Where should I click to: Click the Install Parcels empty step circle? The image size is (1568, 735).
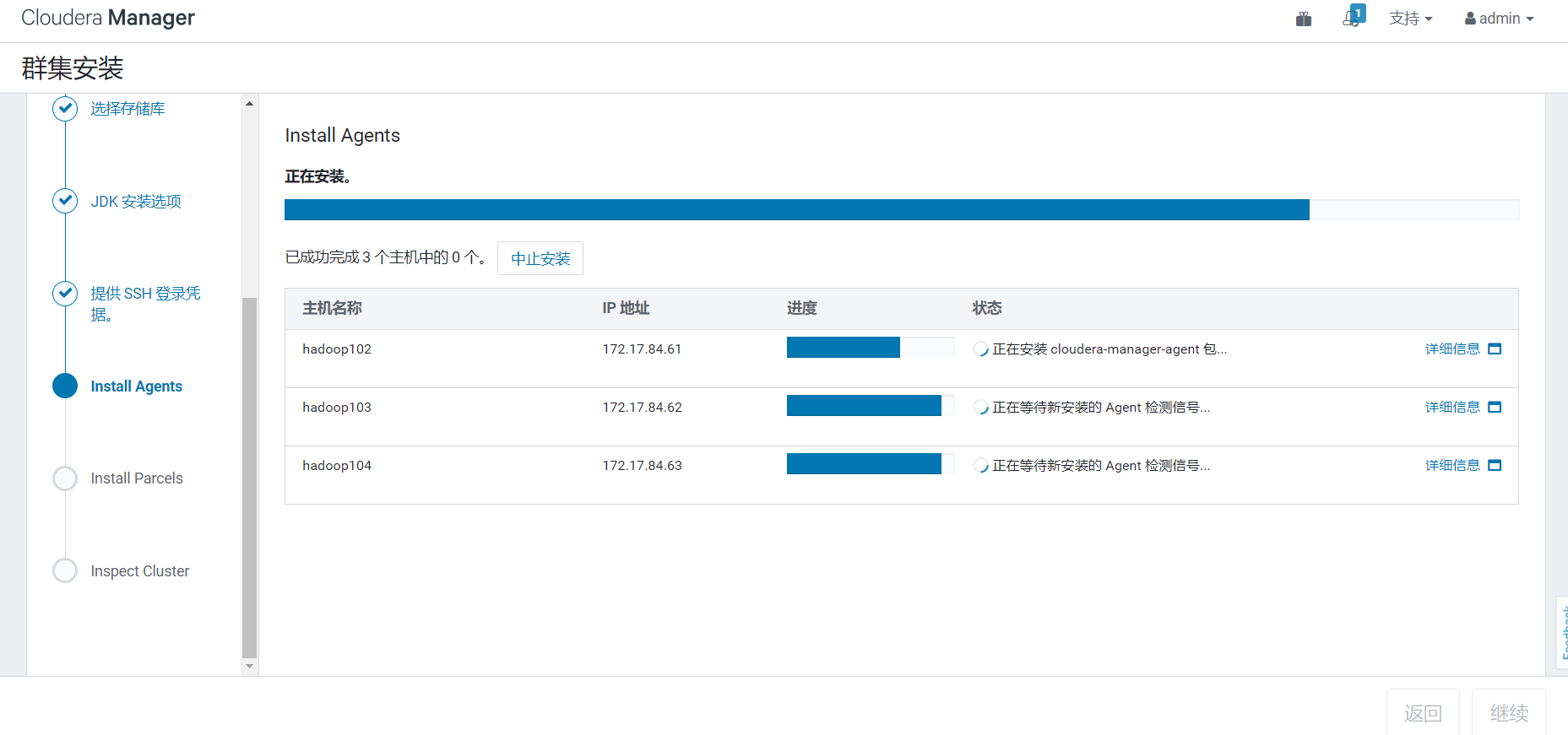[x=65, y=478]
